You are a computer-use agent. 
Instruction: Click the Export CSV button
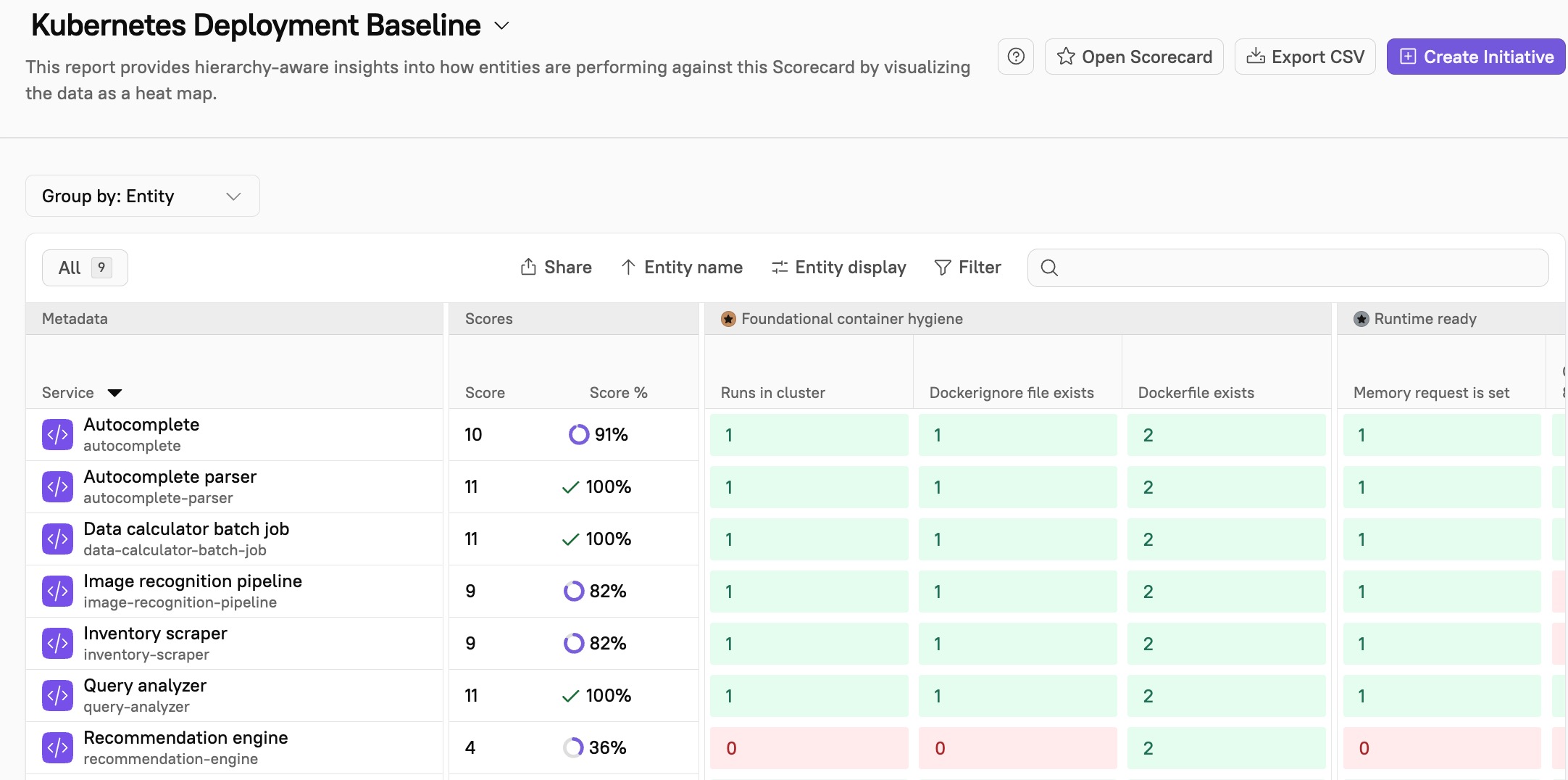tap(1305, 57)
